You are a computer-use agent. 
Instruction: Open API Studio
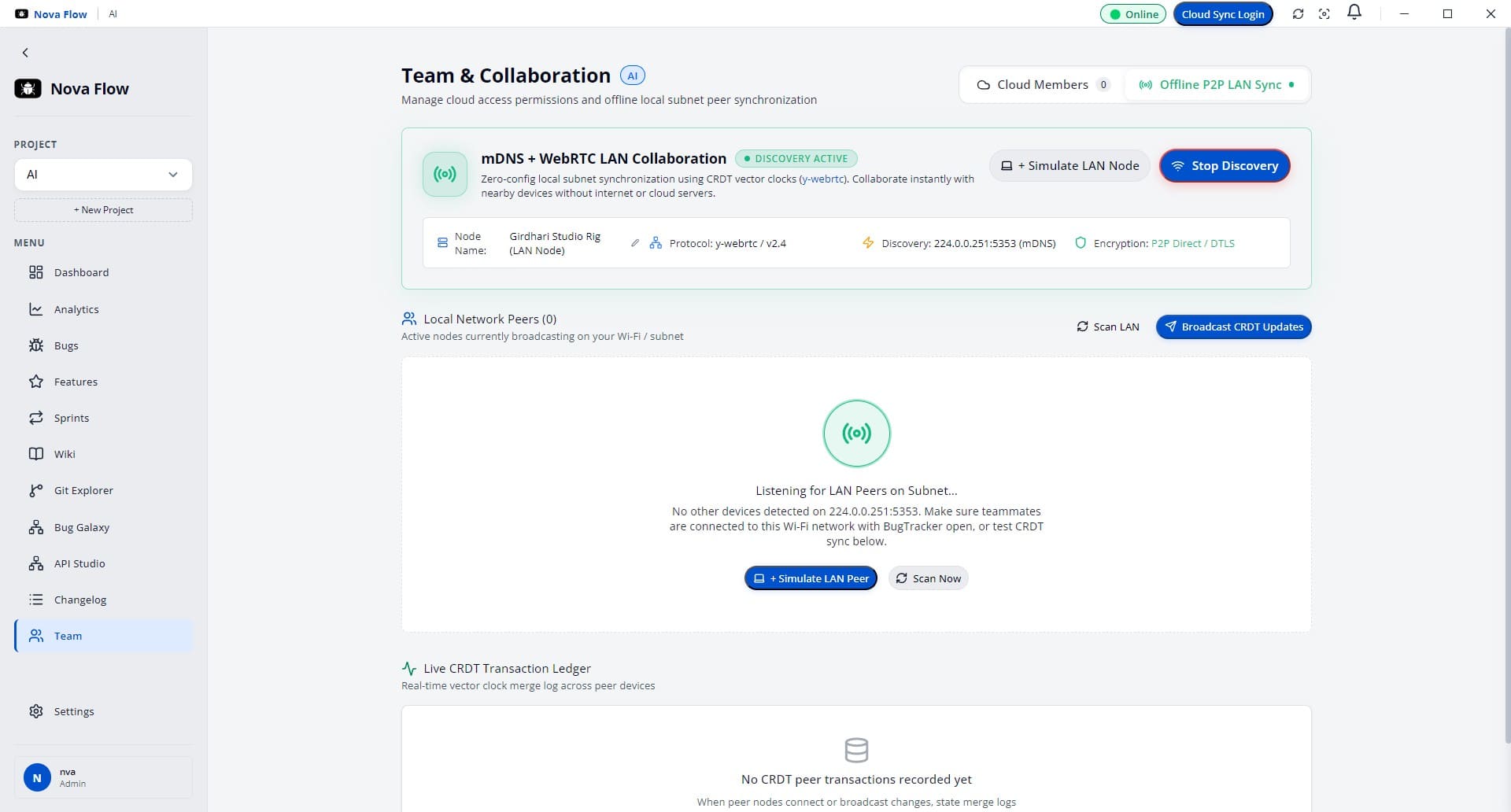(x=103, y=563)
